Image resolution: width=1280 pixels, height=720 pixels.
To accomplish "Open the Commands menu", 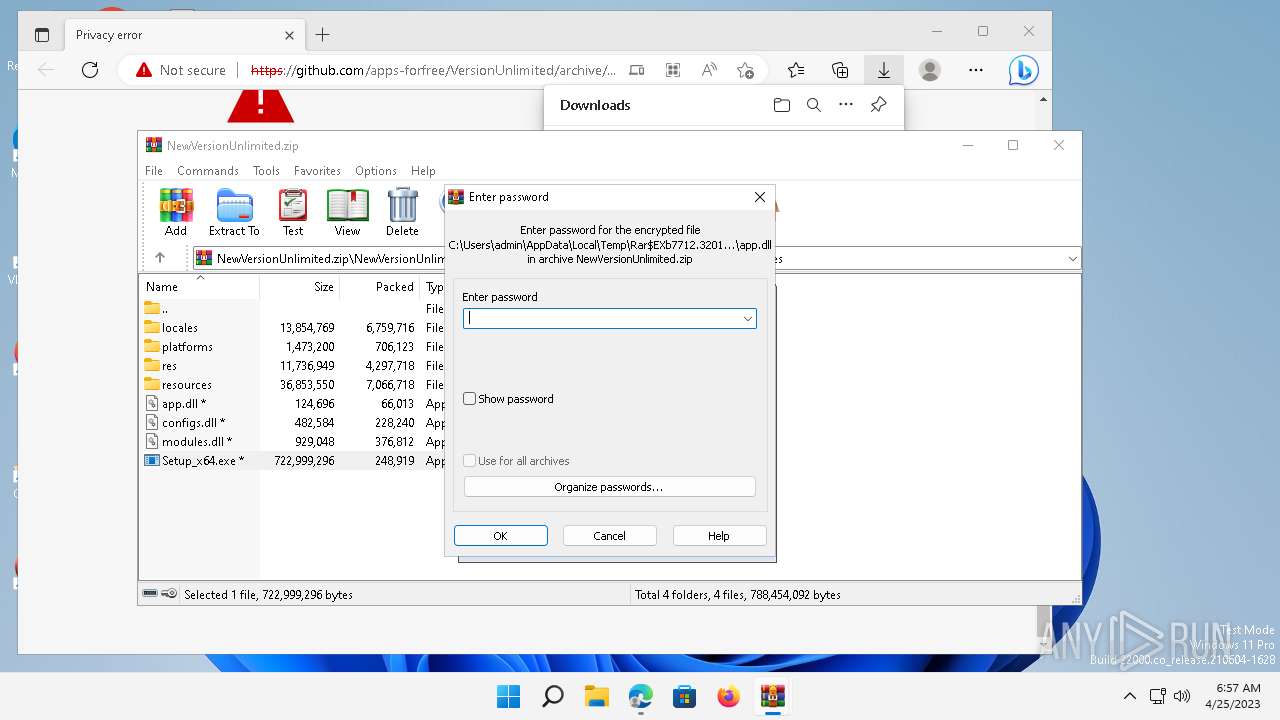I will (x=208, y=171).
